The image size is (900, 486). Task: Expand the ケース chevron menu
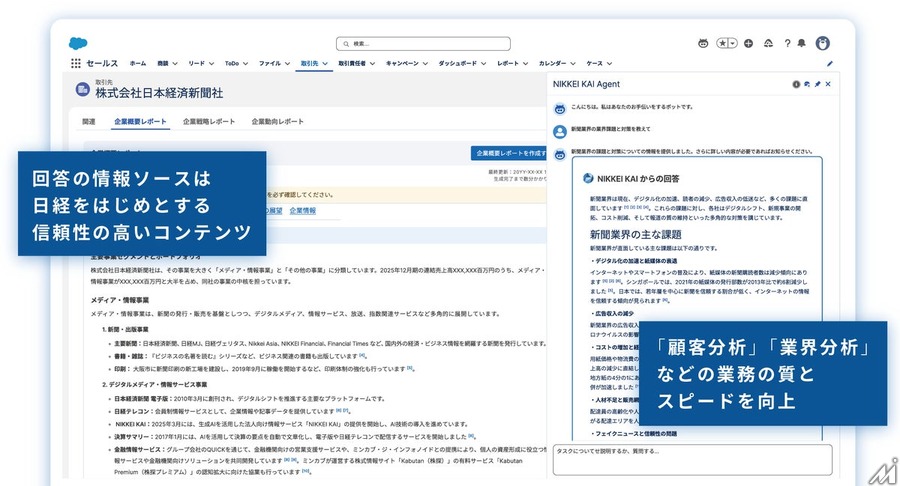pos(609,64)
